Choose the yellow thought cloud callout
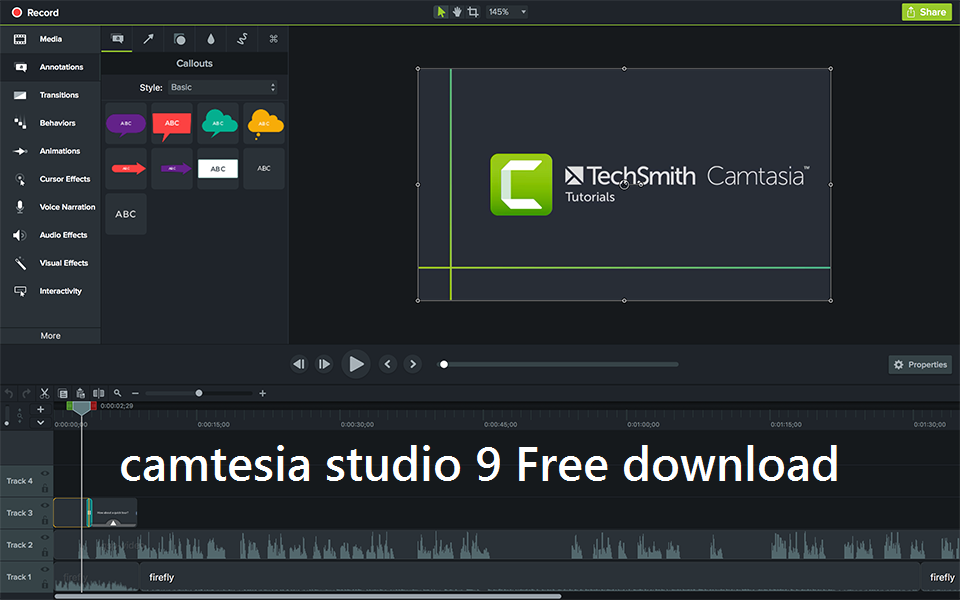Viewport: 960px width, 600px height. pos(264,124)
